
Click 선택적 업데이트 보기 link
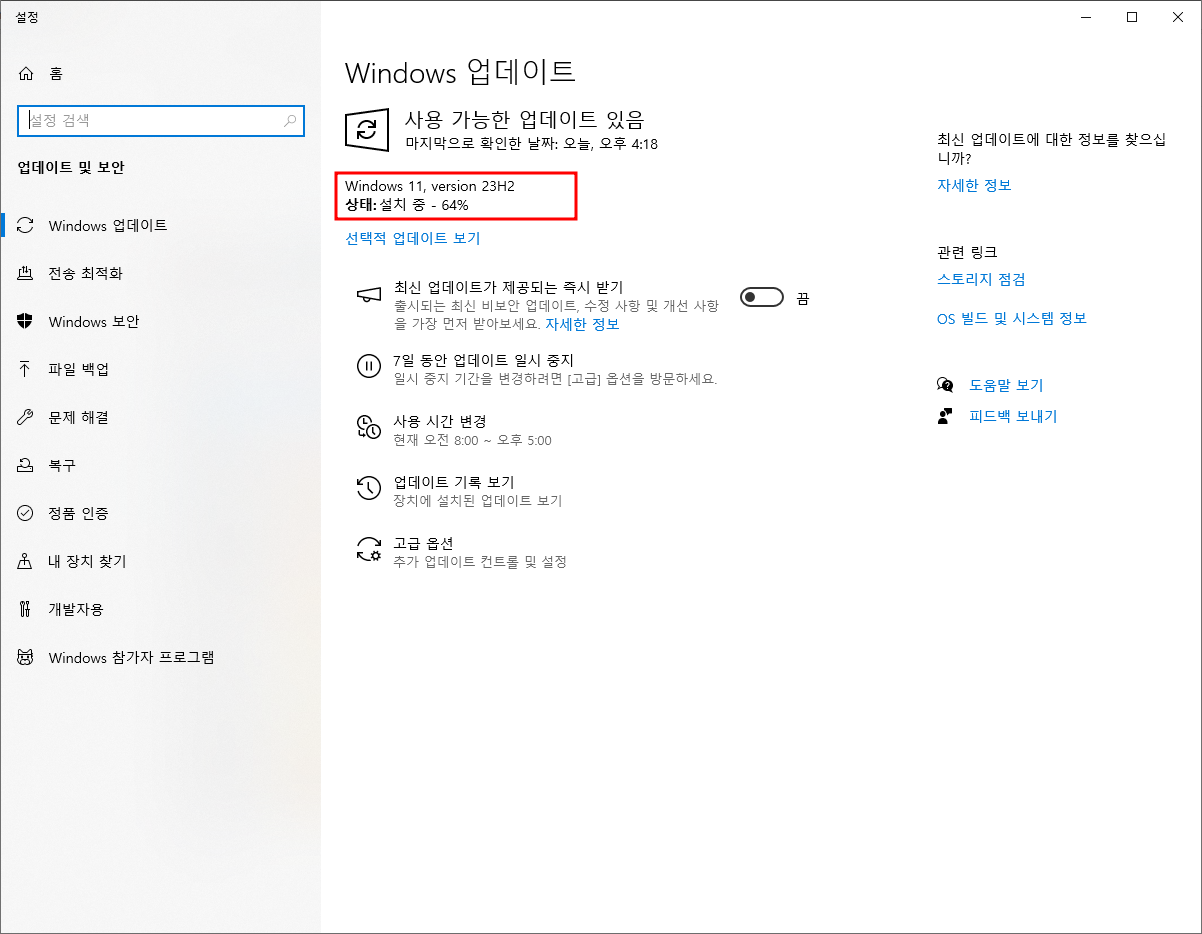click(413, 239)
